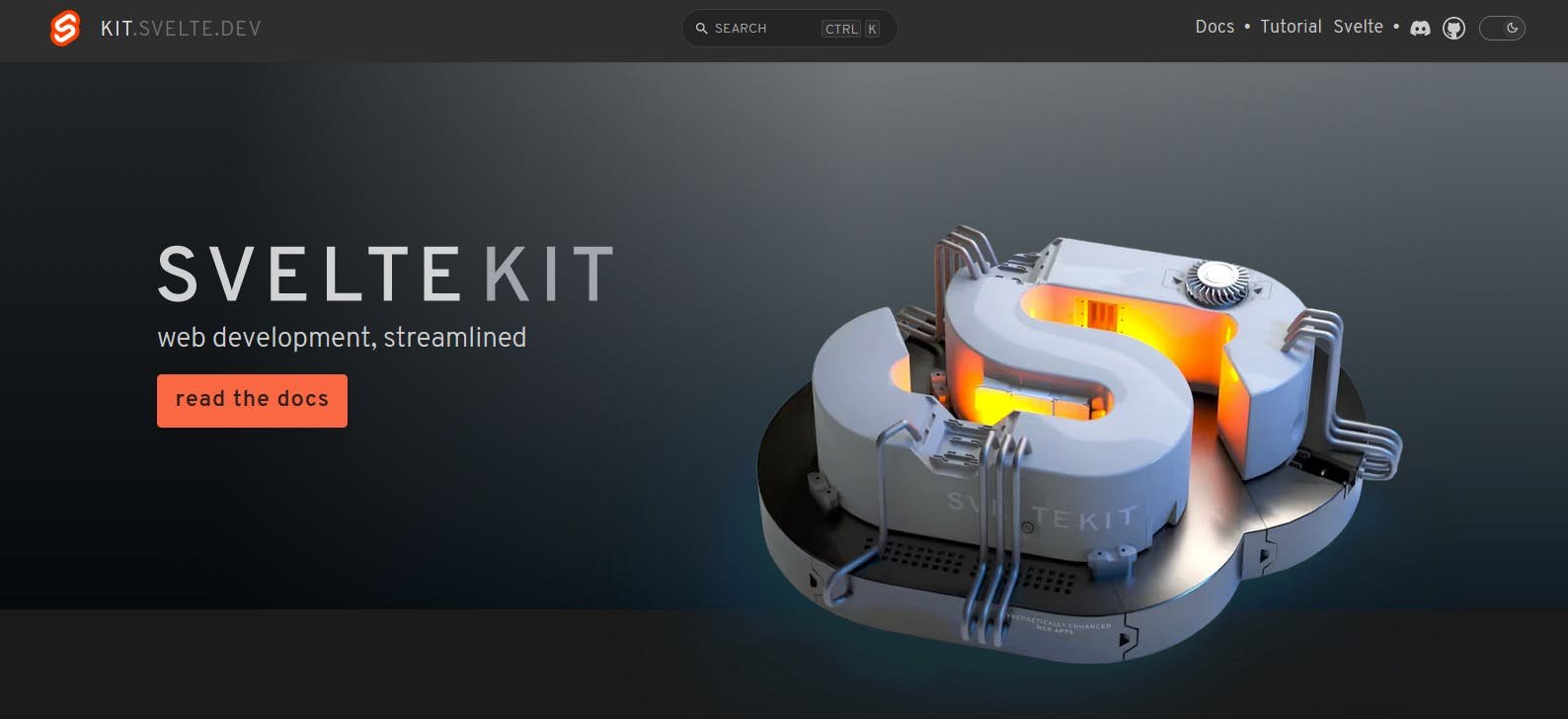Click the Svelte logo icon
1568x719 pixels.
(x=65, y=28)
